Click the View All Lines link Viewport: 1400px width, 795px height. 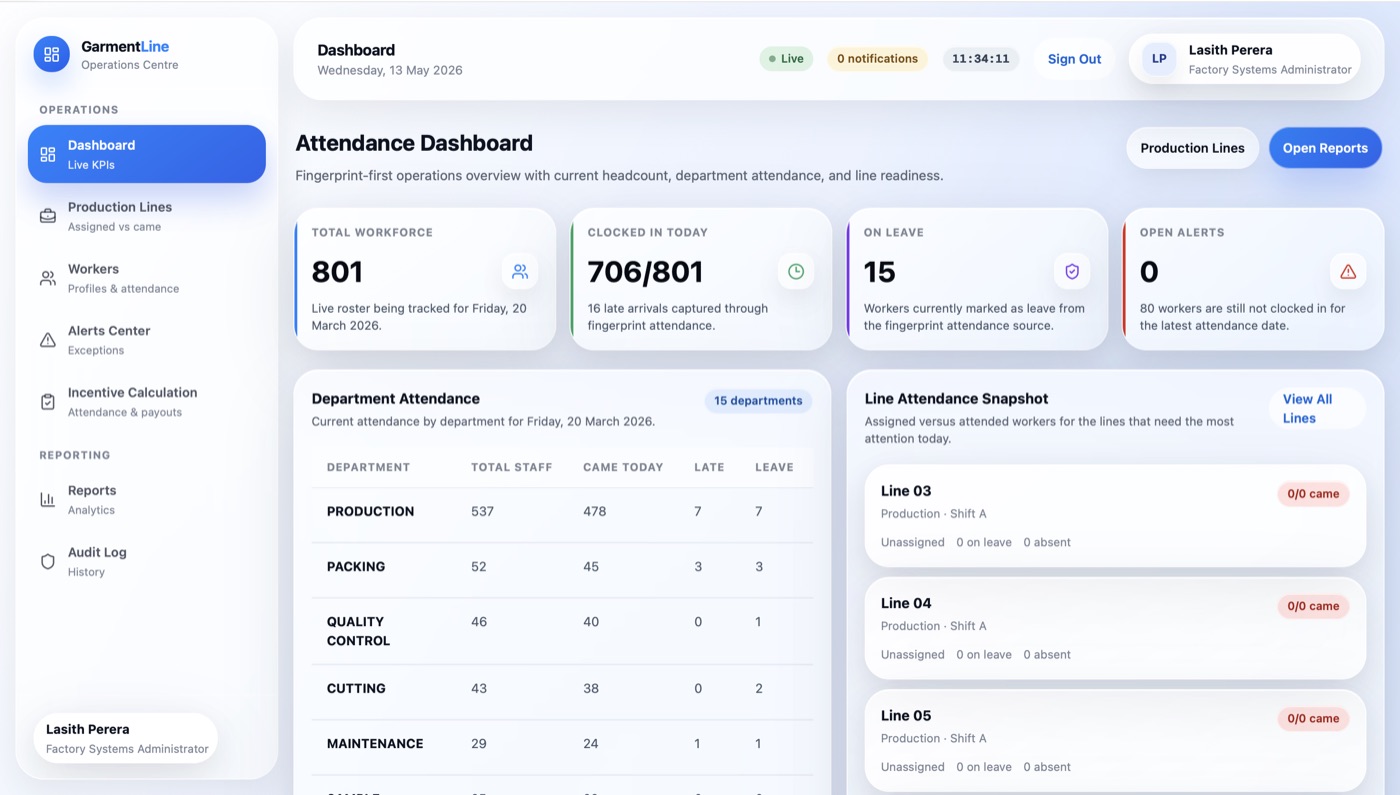click(1317, 408)
